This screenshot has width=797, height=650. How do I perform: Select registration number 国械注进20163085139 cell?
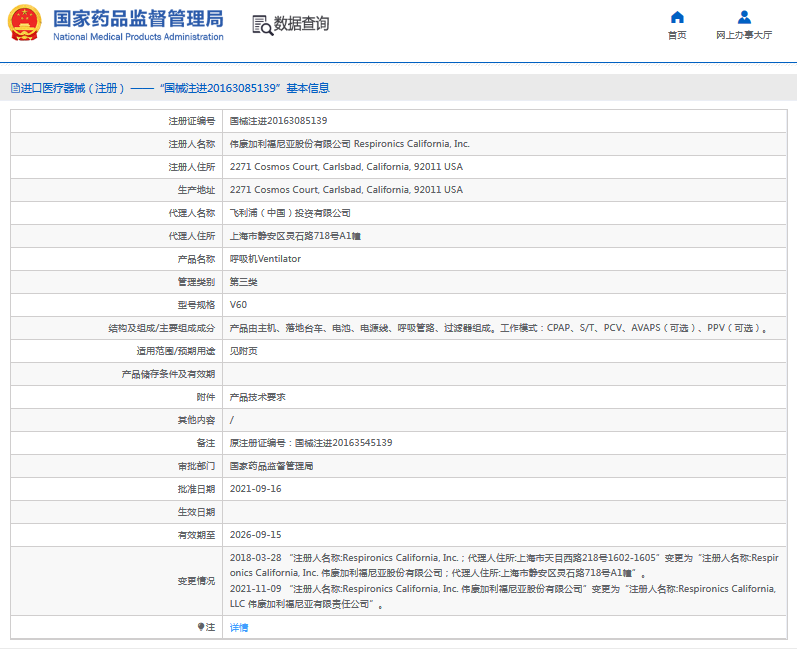279,121
